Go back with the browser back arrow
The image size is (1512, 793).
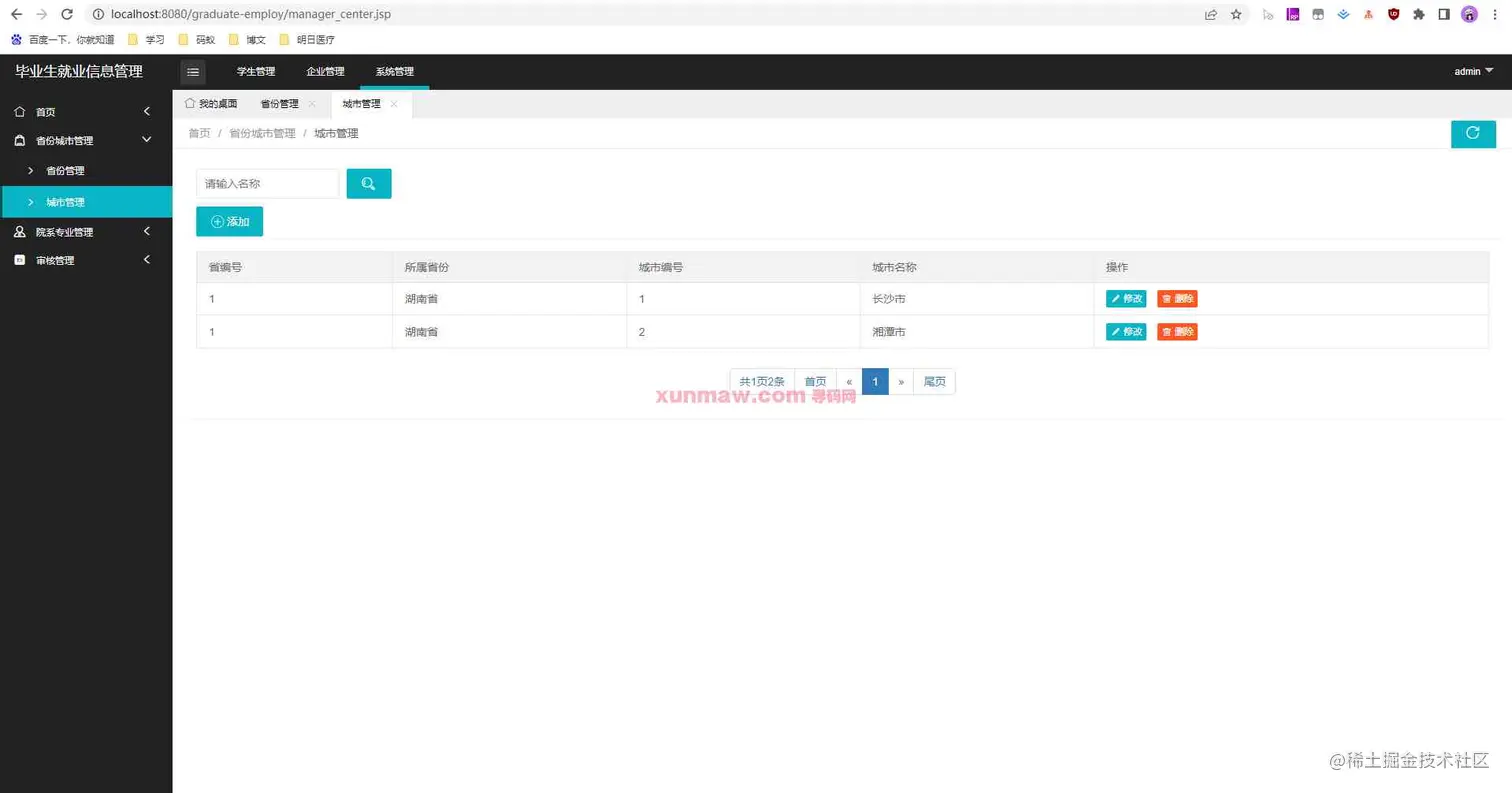pyautogui.click(x=16, y=14)
